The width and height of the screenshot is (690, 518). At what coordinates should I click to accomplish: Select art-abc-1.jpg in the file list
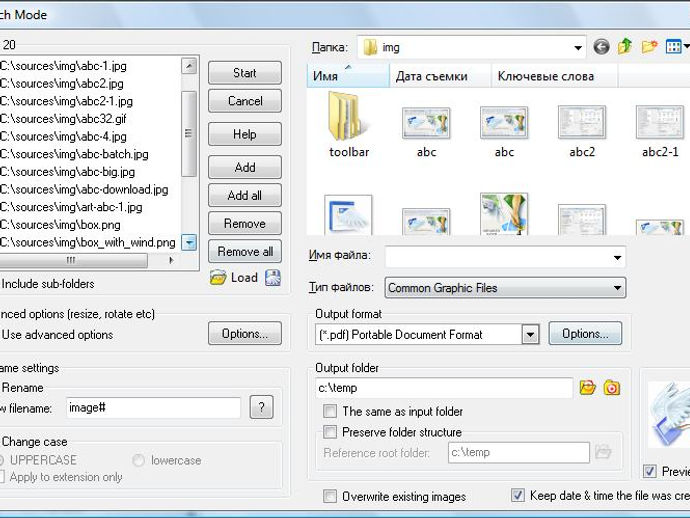[x=71, y=207]
